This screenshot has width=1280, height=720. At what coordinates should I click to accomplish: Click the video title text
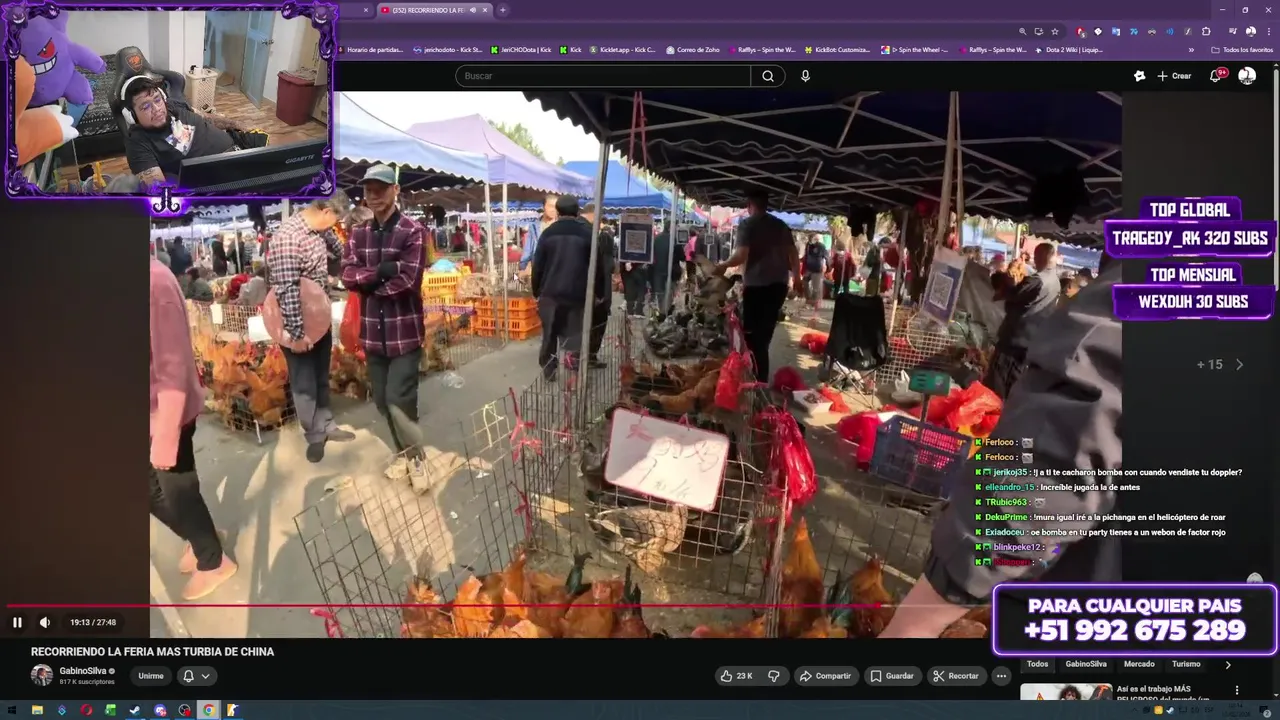(152, 652)
